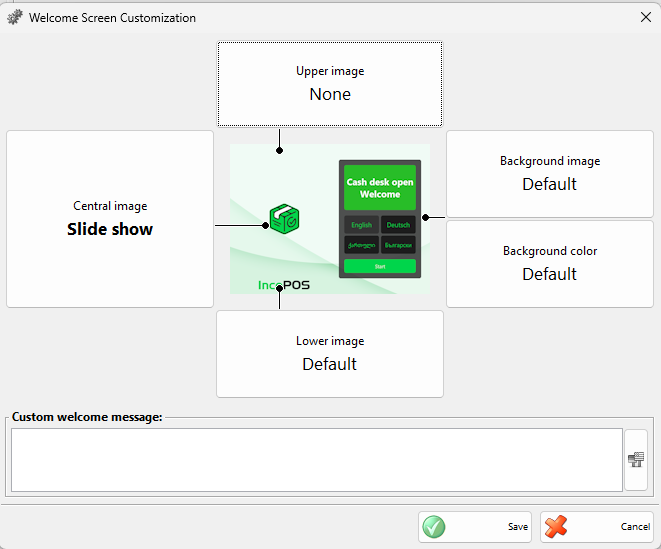Viewport: 661px width, 549px height.
Task: Select the 'Cash desk open Welcome' banner
Action: [x=380, y=188]
